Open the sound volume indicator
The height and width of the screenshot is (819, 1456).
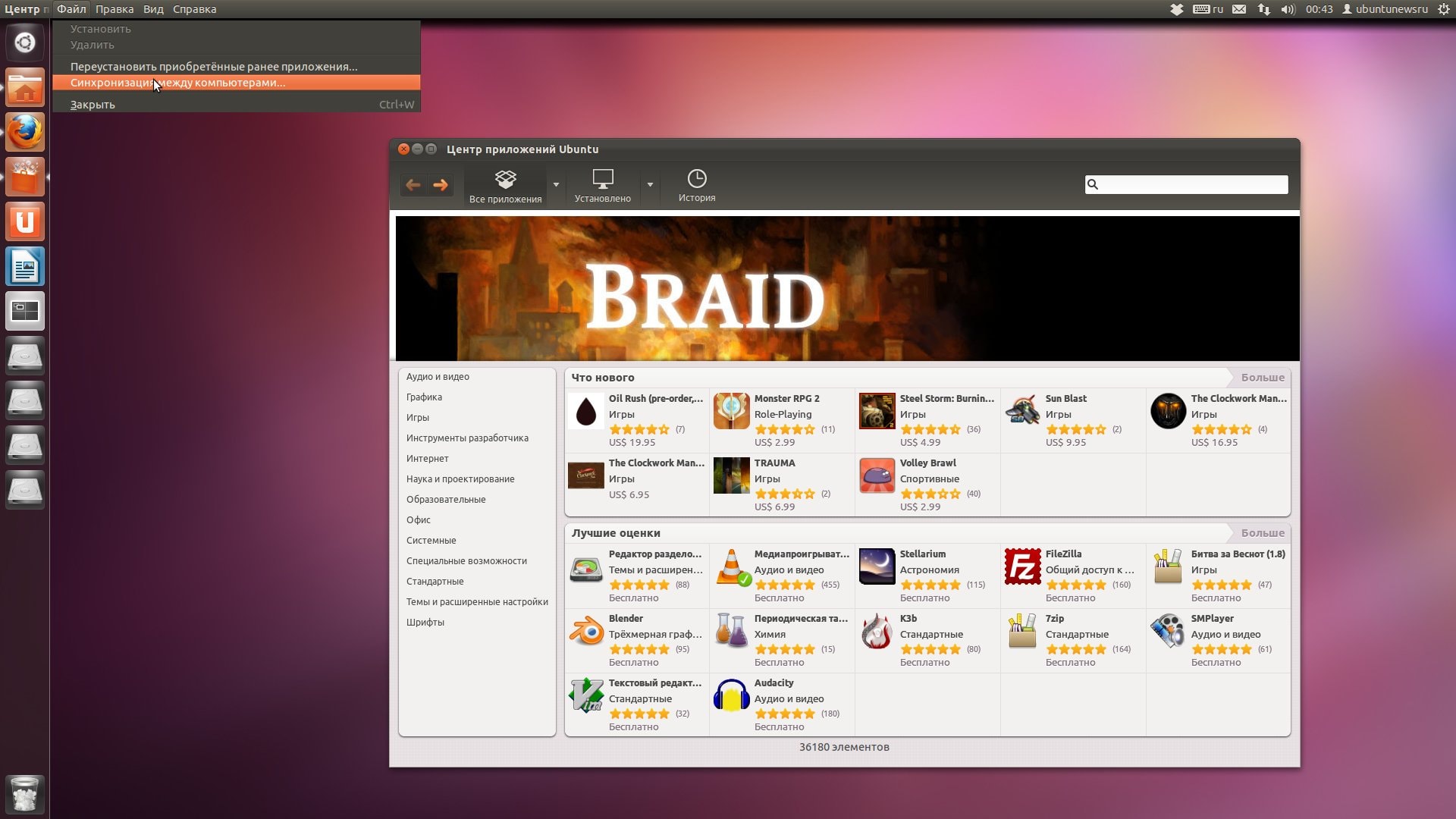coord(1288,9)
